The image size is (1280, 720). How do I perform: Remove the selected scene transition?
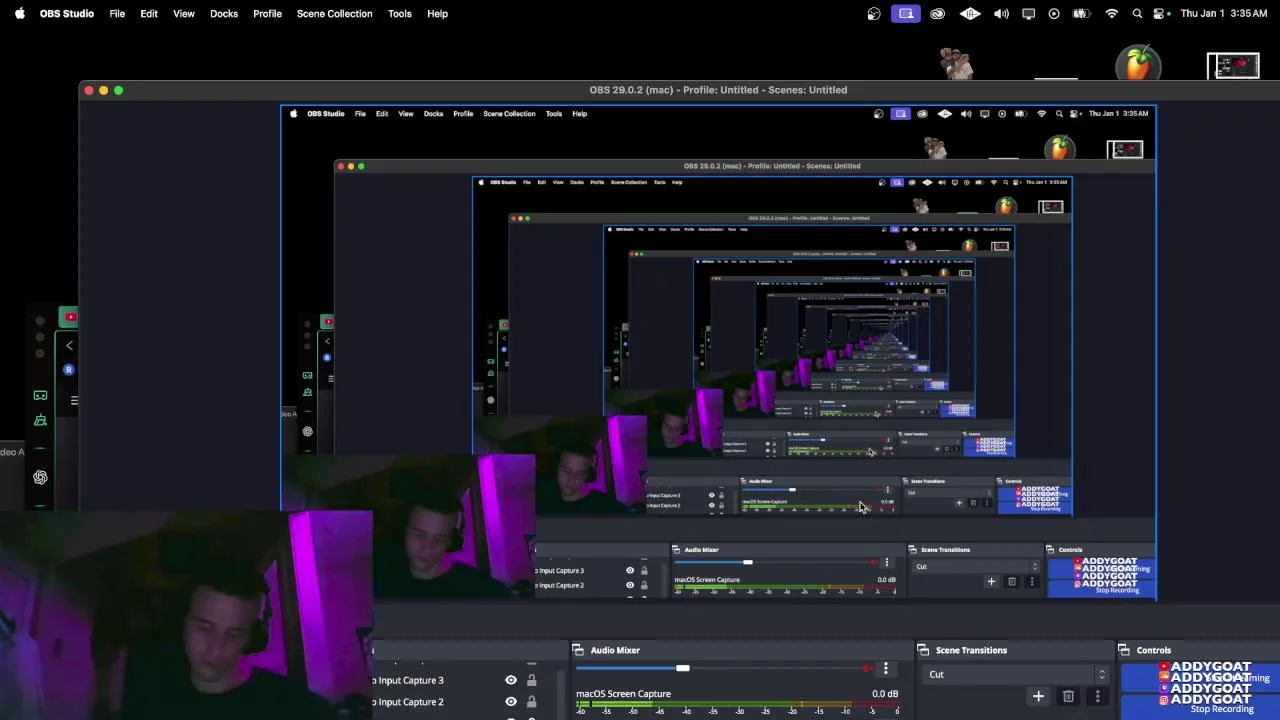coord(1068,696)
